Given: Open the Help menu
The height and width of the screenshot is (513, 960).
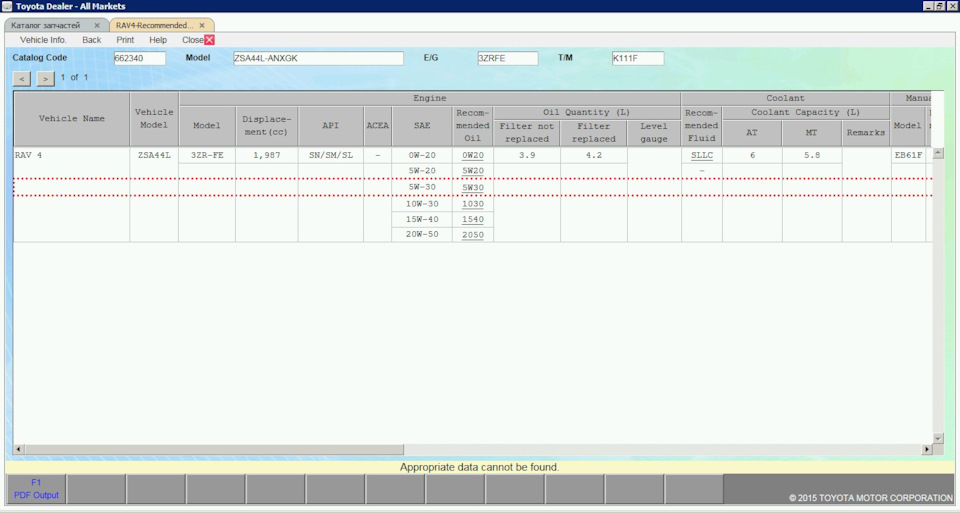Looking at the screenshot, I should (158, 40).
